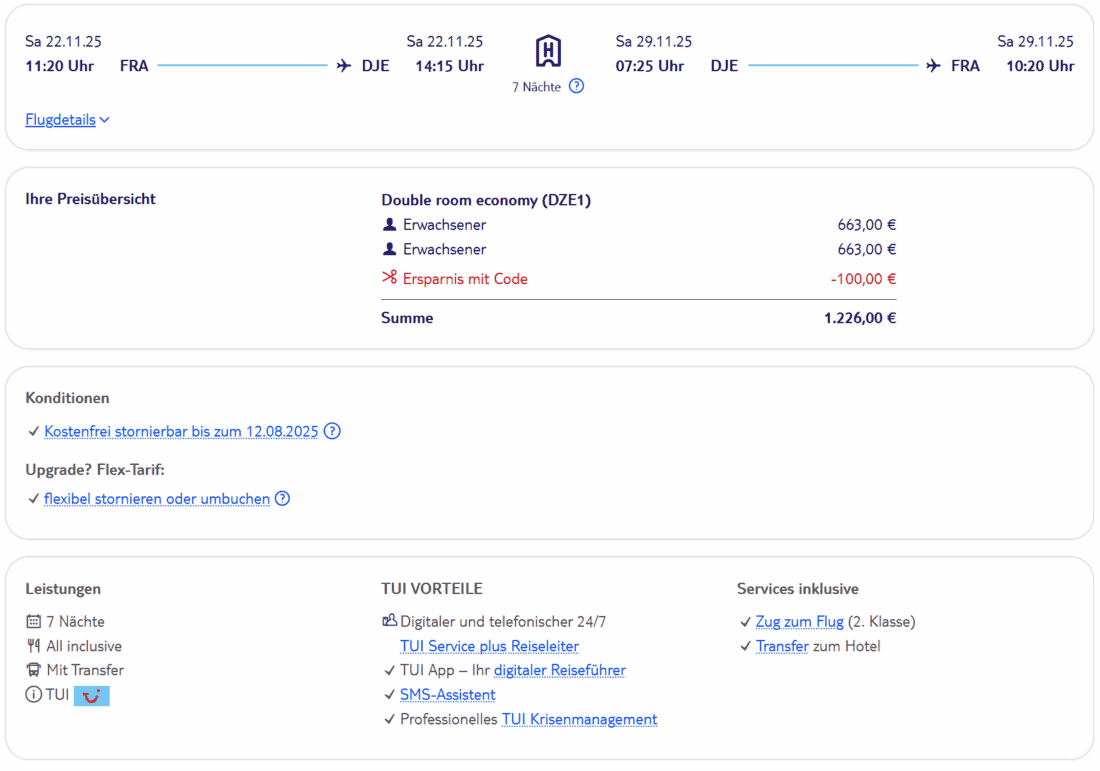Click the return flight airplane icon

[x=934, y=66]
